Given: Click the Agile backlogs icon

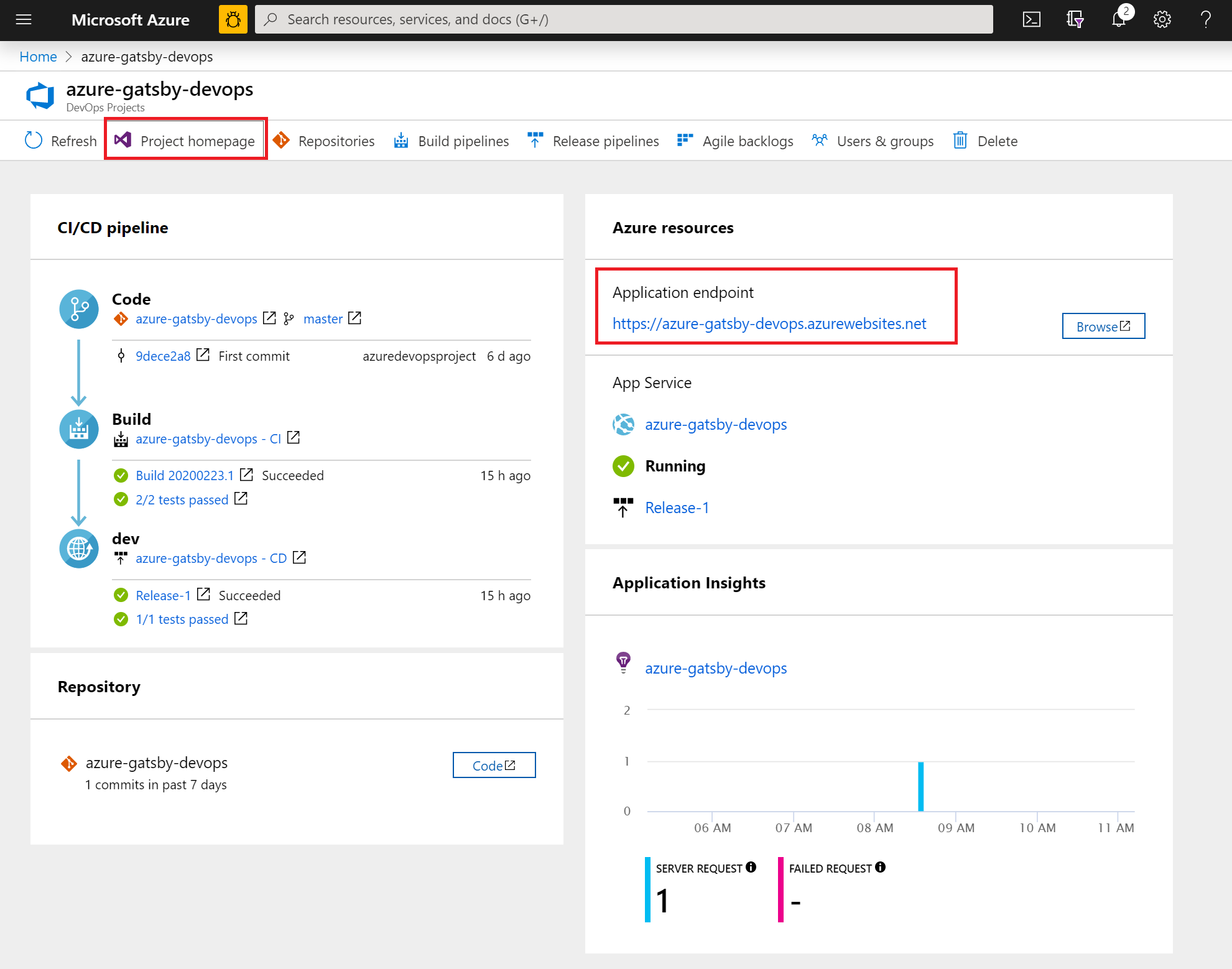Looking at the screenshot, I should (x=684, y=140).
